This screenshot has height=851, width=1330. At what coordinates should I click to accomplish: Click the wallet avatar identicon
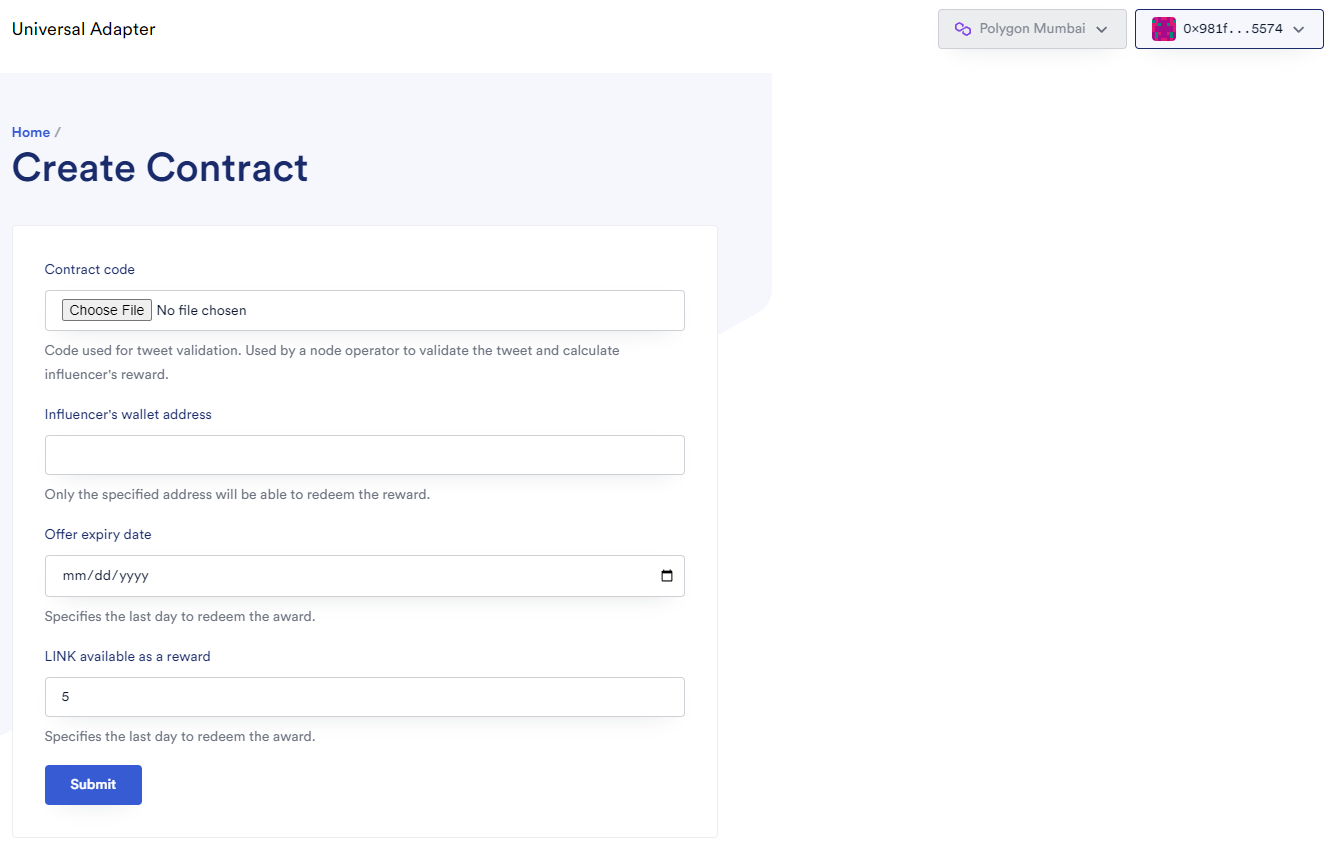[x=1163, y=29]
